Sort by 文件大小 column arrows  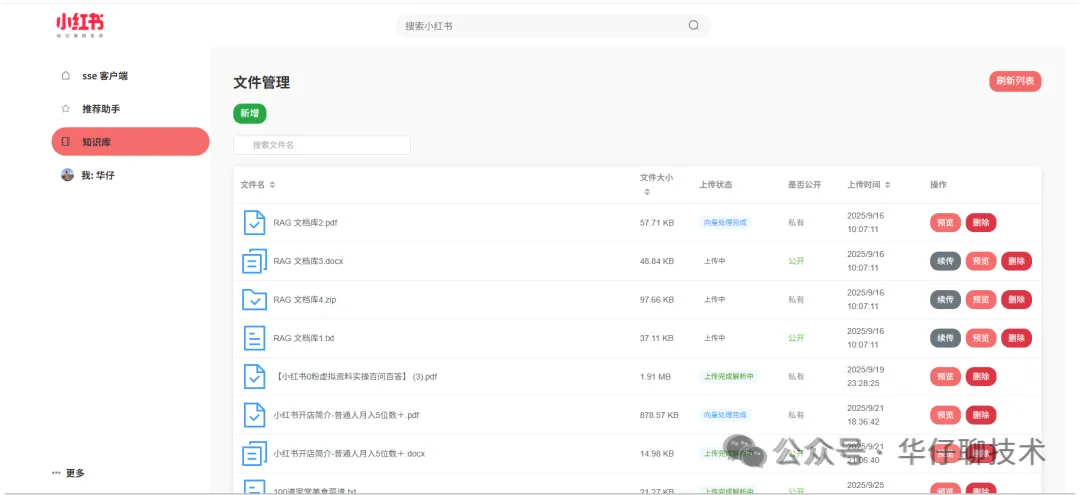pyautogui.click(x=647, y=192)
